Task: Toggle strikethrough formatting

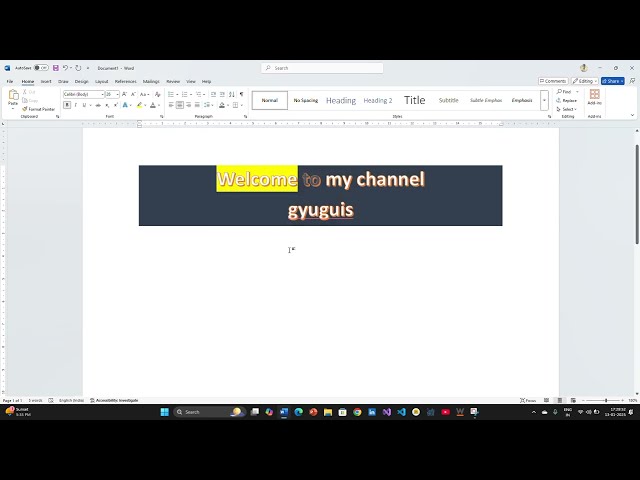Action: point(98,105)
